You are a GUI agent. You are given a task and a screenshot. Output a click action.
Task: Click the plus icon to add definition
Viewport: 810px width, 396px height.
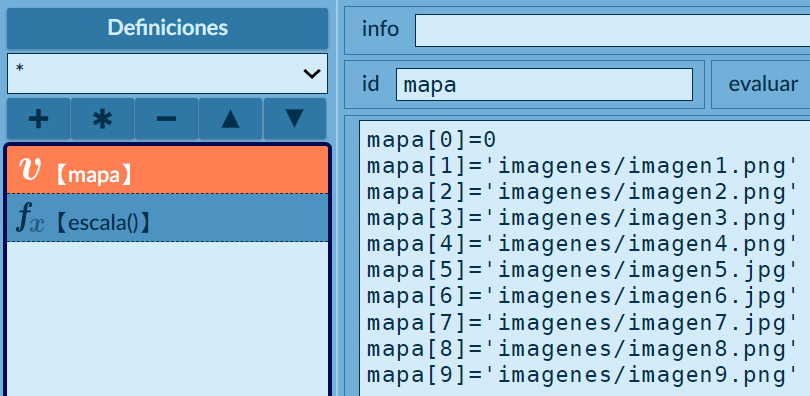click(38, 119)
